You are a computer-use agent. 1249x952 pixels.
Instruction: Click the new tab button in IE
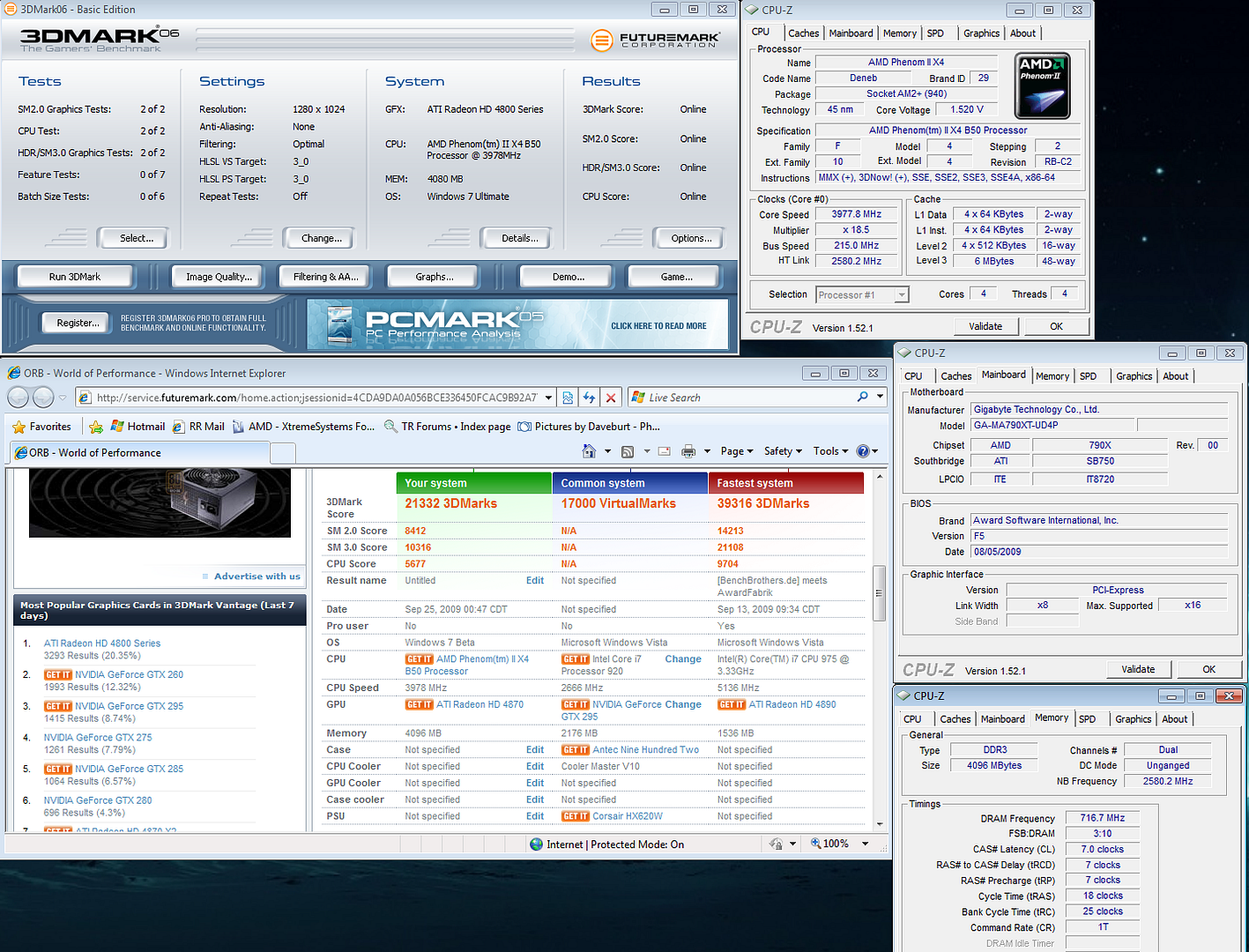(x=282, y=453)
